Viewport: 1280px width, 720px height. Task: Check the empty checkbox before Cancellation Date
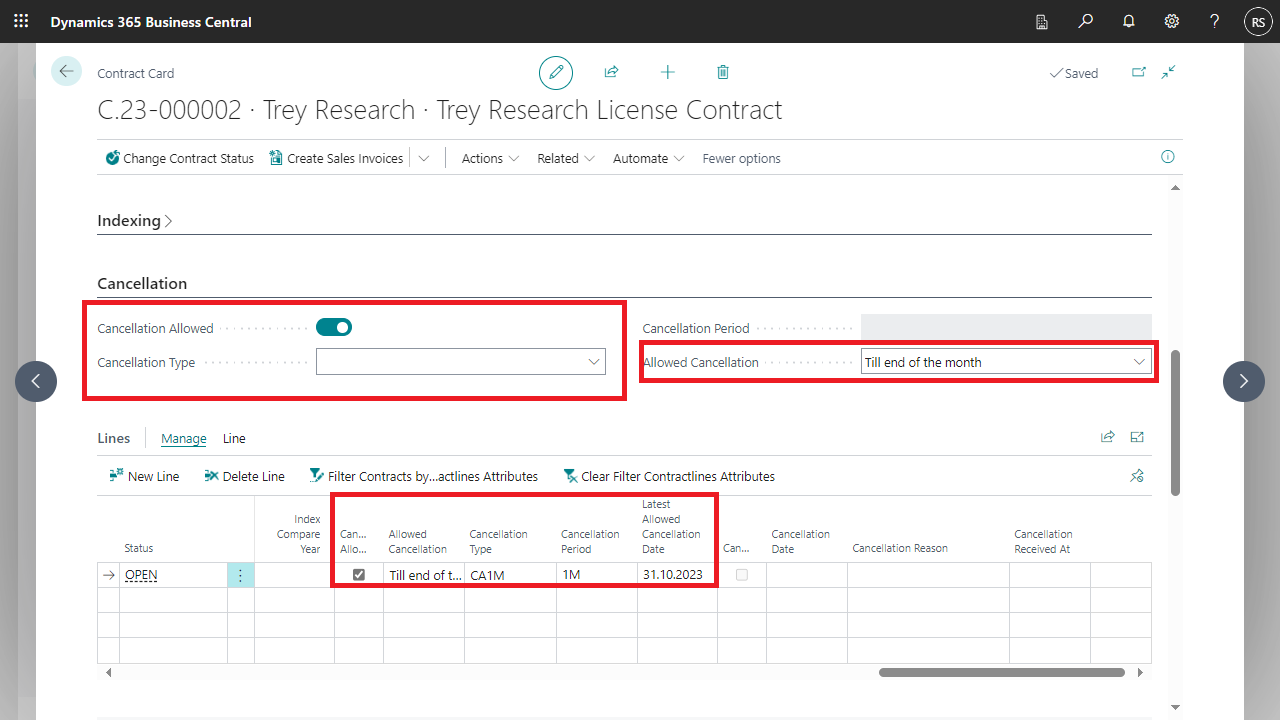(741, 575)
